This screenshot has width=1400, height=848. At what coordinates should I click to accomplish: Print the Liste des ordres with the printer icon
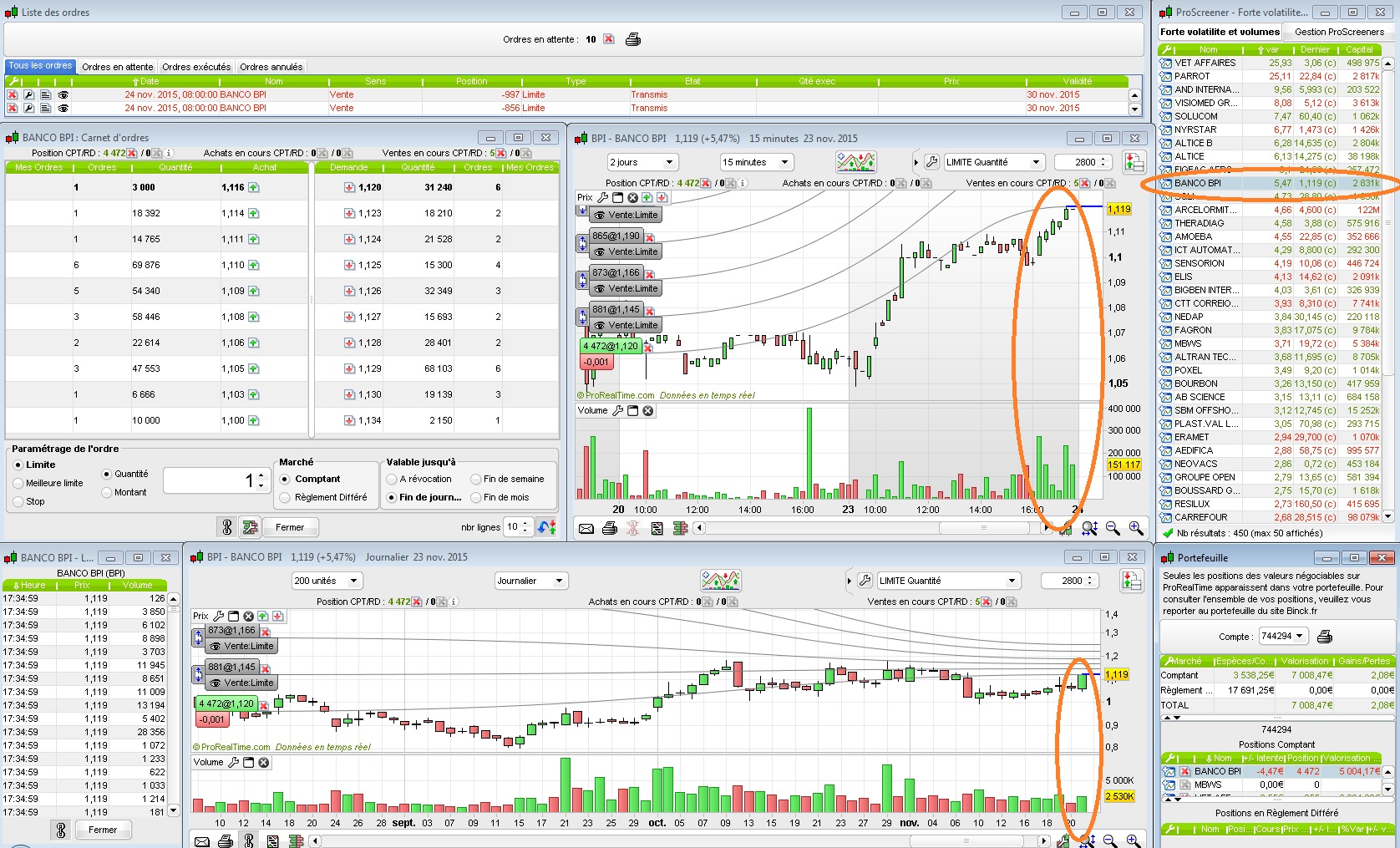click(633, 39)
